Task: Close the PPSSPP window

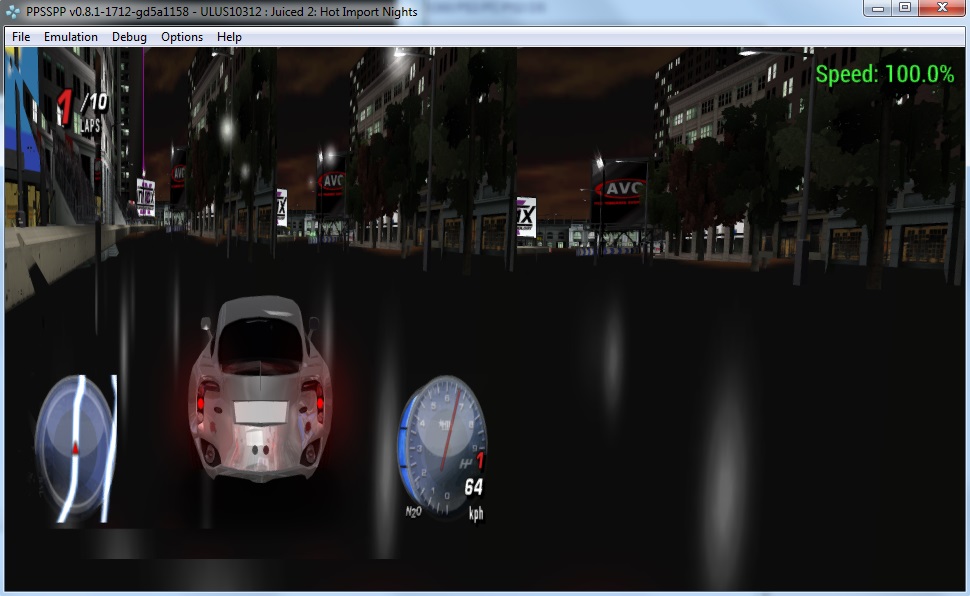Action: coord(942,8)
